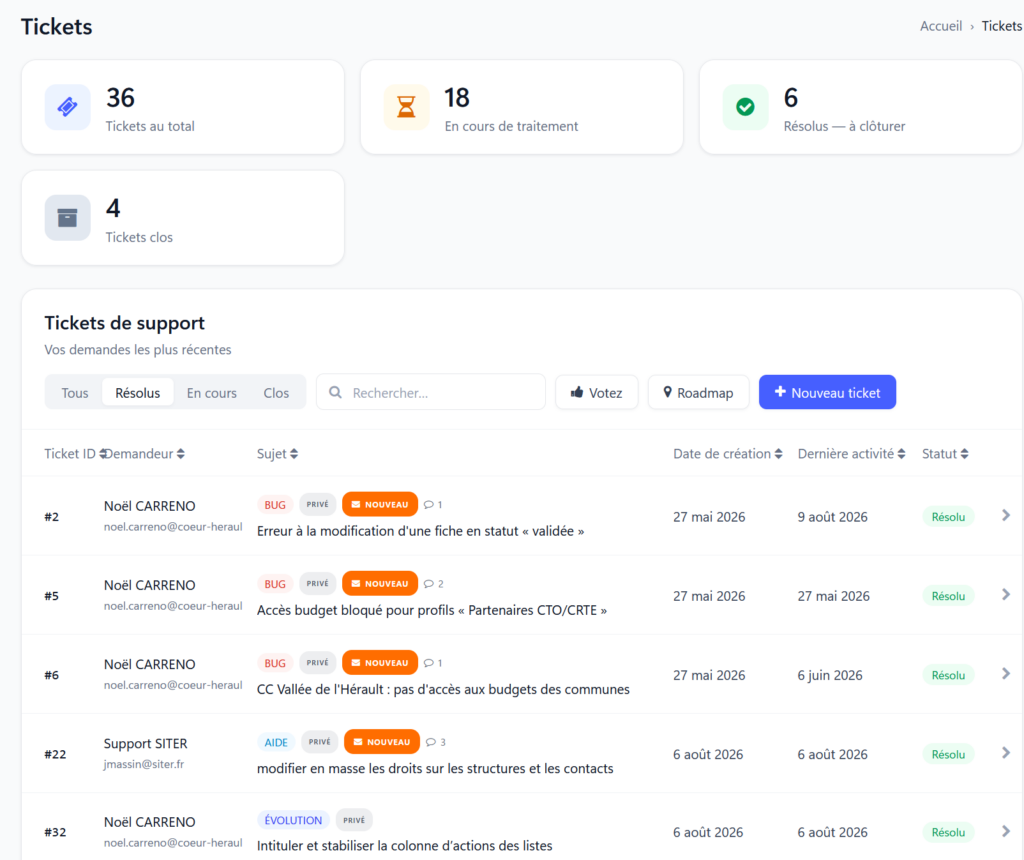The height and width of the screenshot is (860, 1024).
Task: Click the NOUVEAU badge on ticket #2
Action: [x=380, y=504]
